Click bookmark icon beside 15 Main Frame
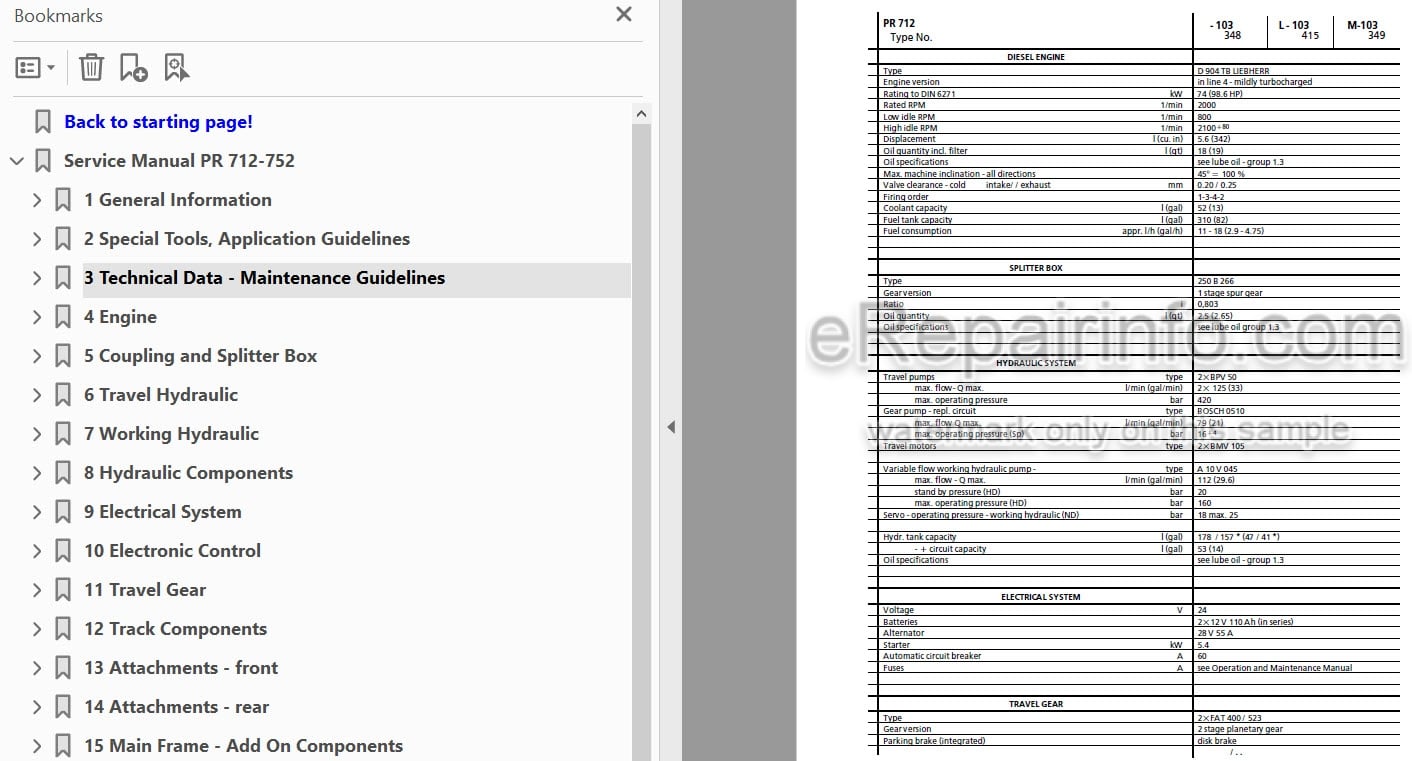 pyautogui.click(x=63, y=746)
